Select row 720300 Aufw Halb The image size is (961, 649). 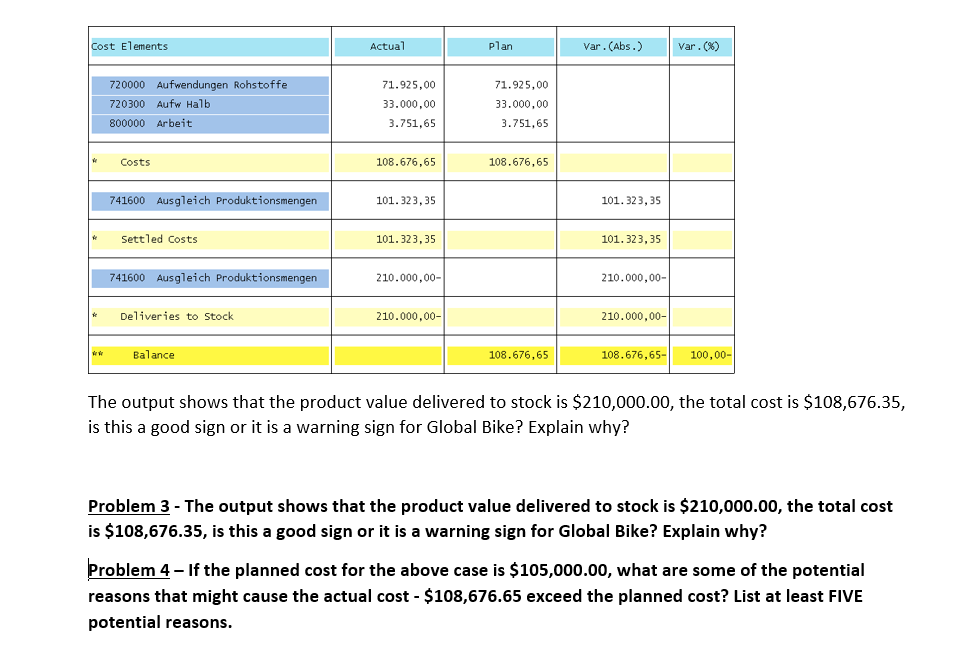(x=210, y=104)
